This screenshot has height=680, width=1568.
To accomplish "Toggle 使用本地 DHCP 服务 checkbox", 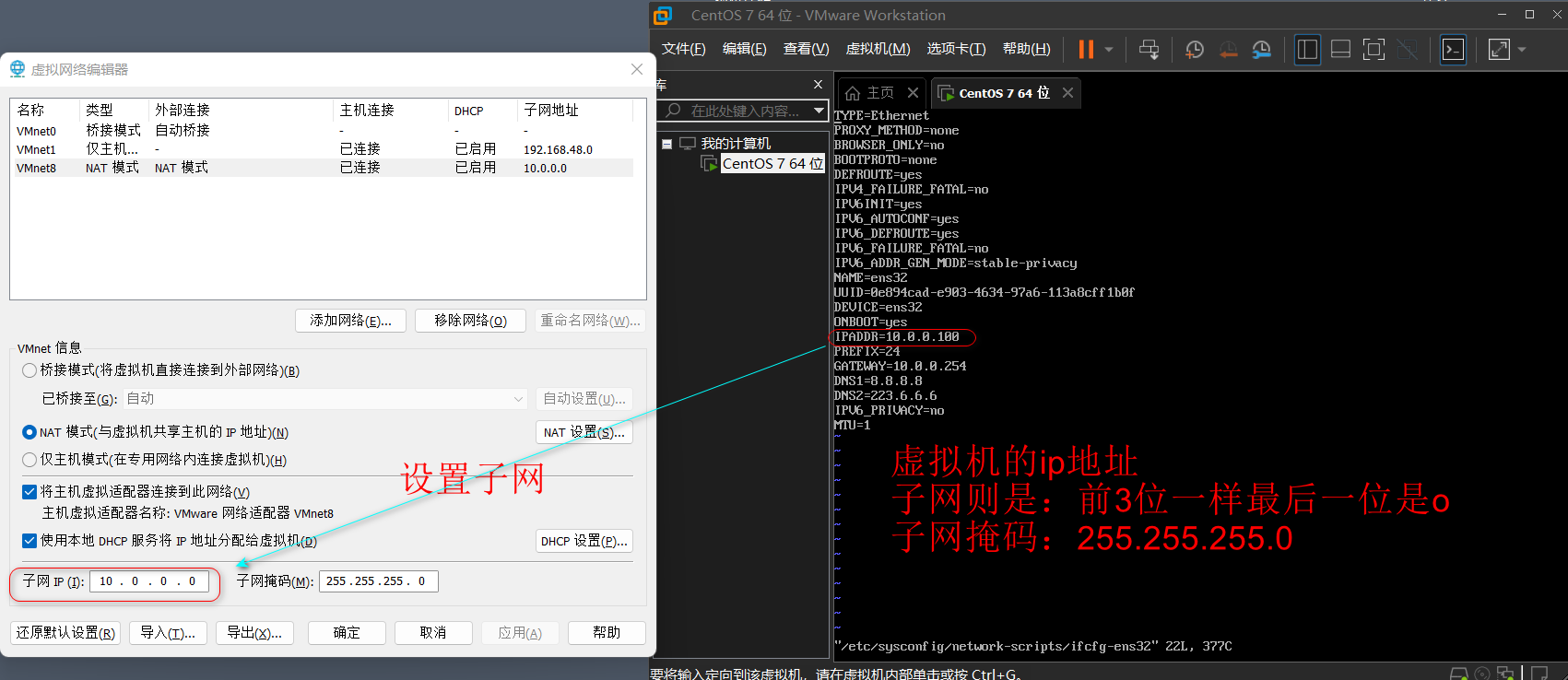I will point(29,541).
